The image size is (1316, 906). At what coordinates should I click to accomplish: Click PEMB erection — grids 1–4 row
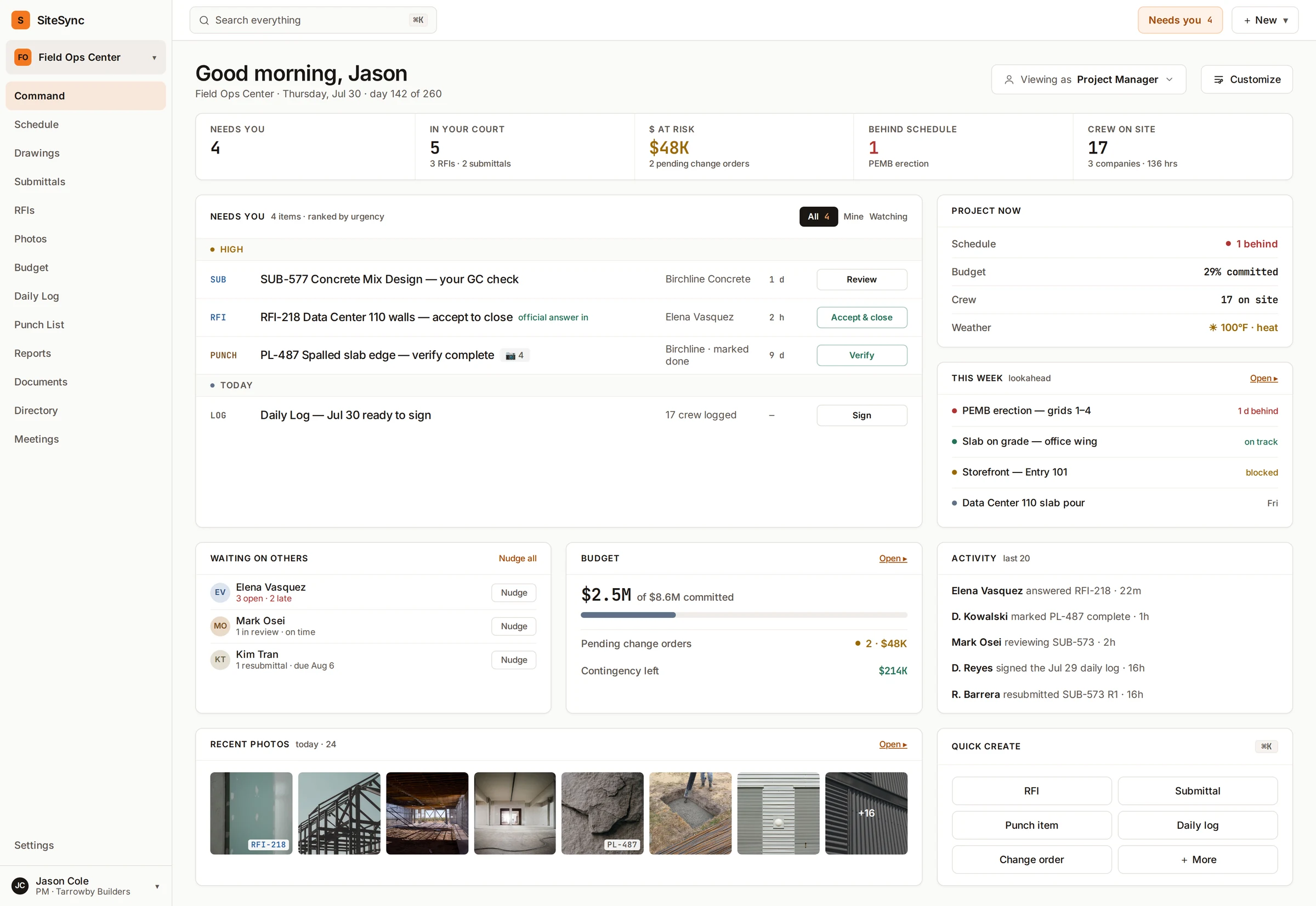pyautogui.click(x=1114, y=411)
